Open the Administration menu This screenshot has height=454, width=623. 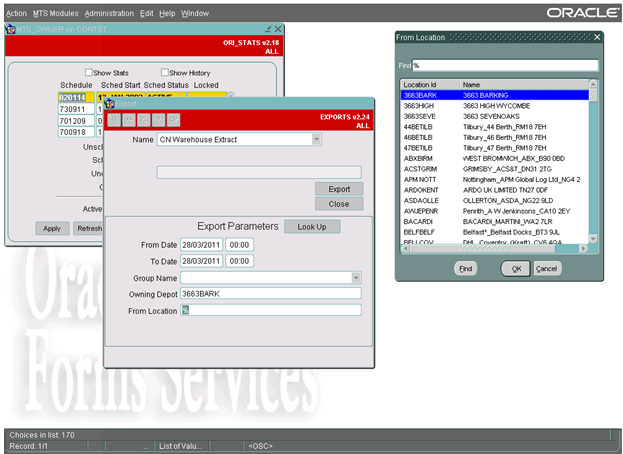click(x=109, y=14)
